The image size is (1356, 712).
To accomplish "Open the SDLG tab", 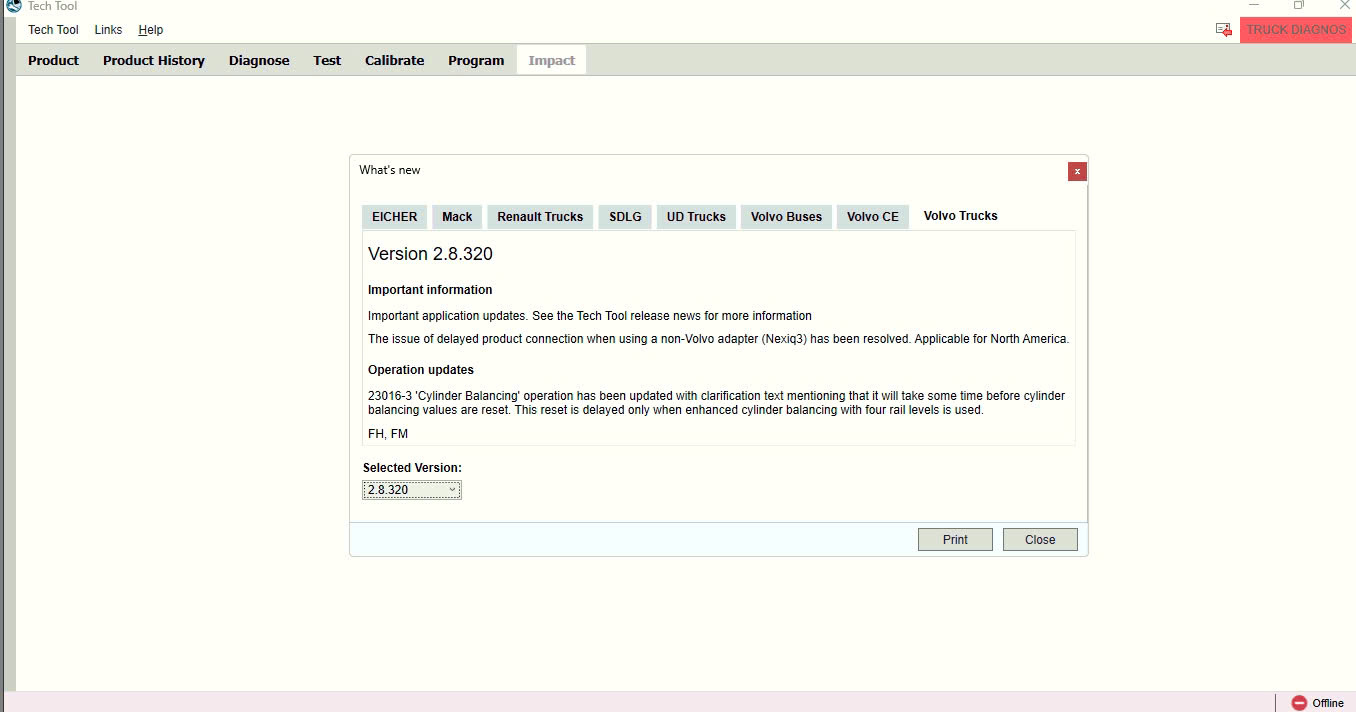I will [x=625, y=217].
